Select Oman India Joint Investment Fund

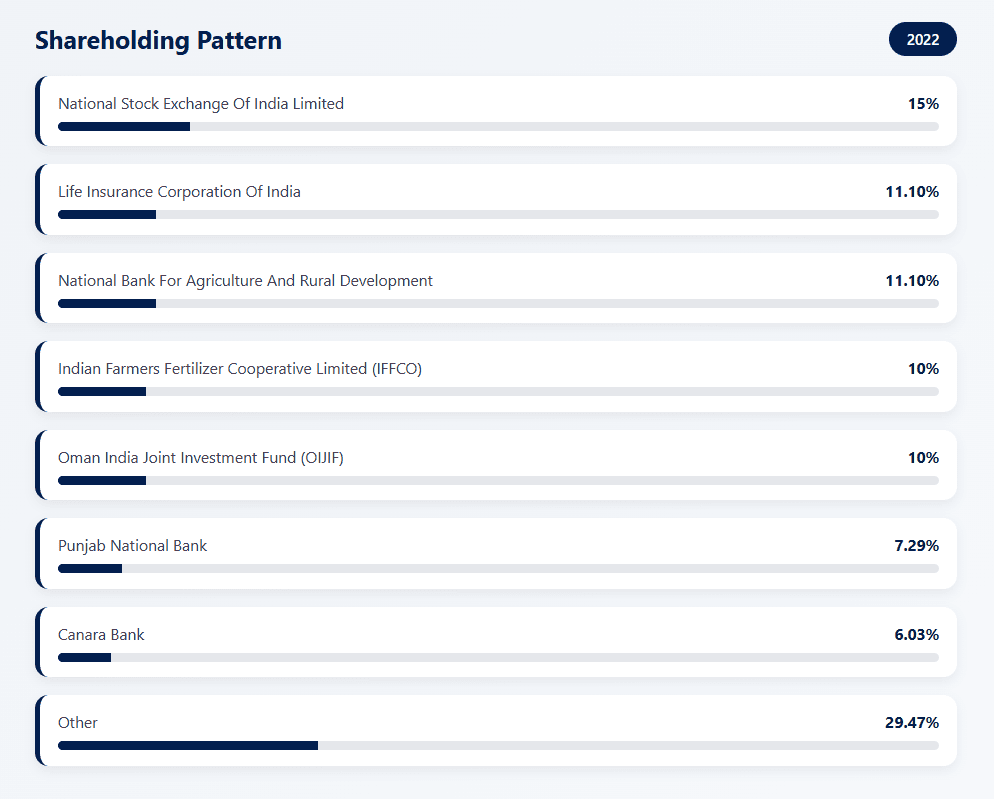(x=201, y=458)
